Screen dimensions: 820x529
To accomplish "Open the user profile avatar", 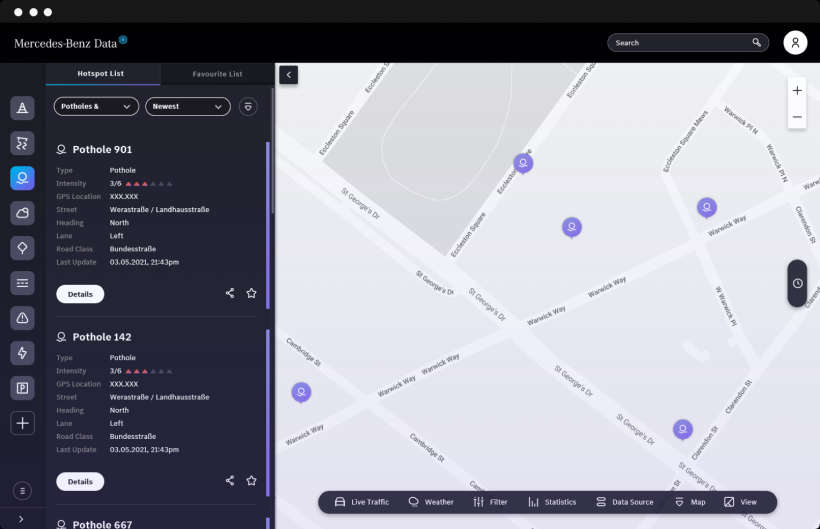I will pos(795,43).
